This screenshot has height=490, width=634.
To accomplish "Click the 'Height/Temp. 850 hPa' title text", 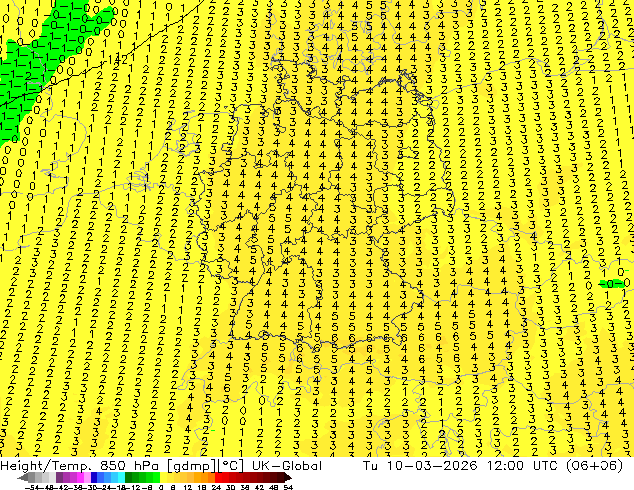I will [81, 466].
